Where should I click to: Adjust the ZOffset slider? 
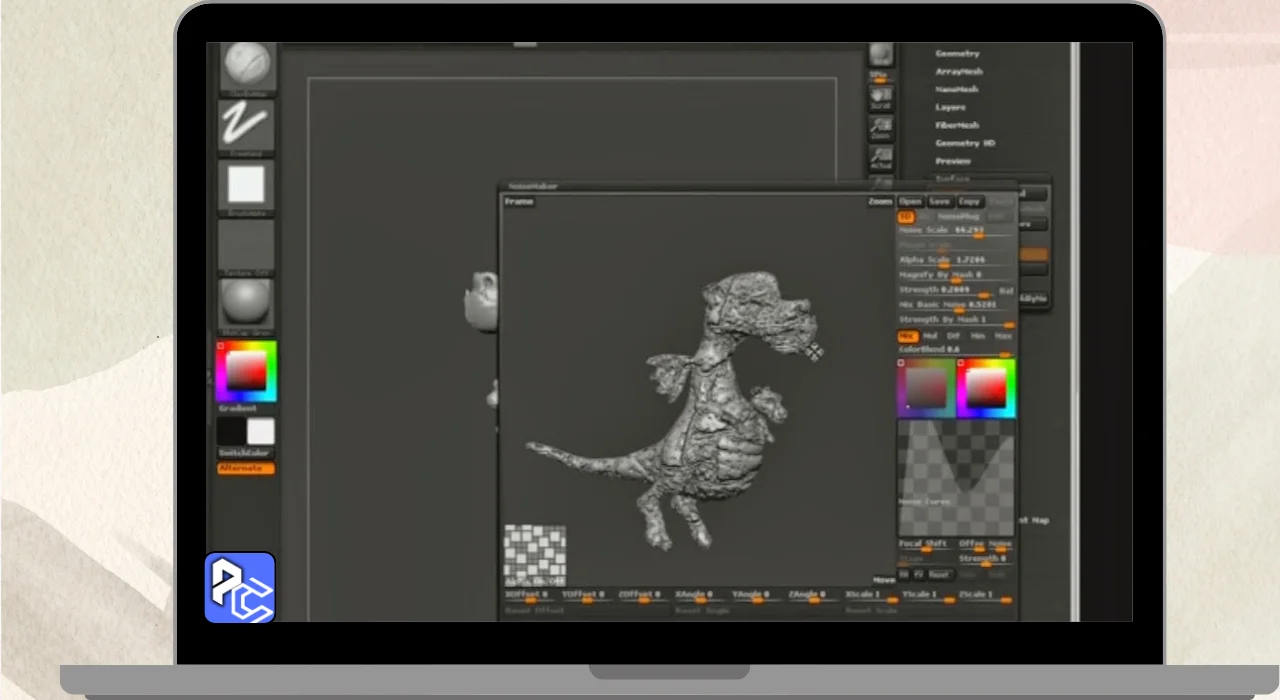(644, 596)
